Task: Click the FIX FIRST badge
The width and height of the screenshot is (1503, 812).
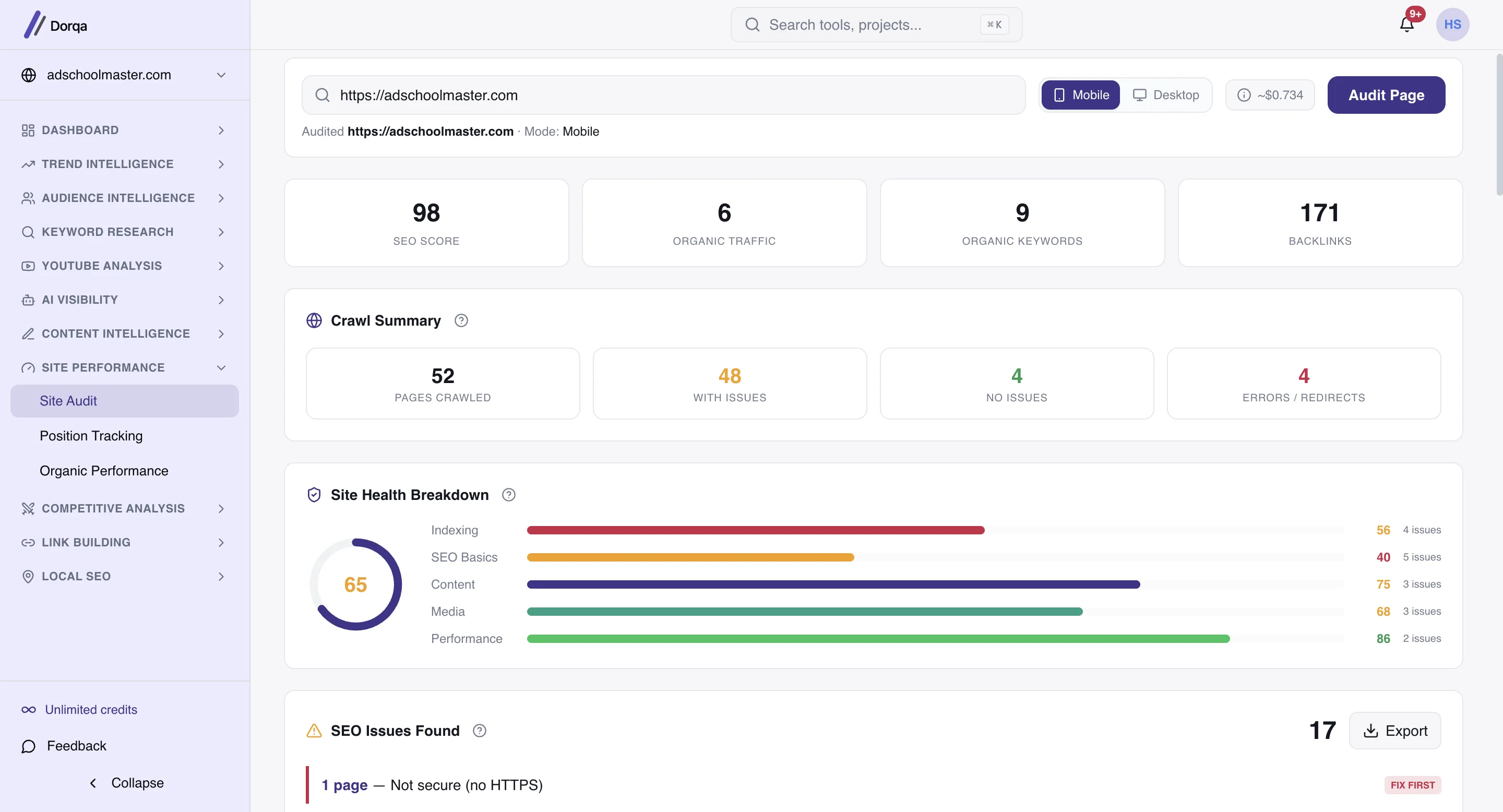Action: (x=1413, y=786)
